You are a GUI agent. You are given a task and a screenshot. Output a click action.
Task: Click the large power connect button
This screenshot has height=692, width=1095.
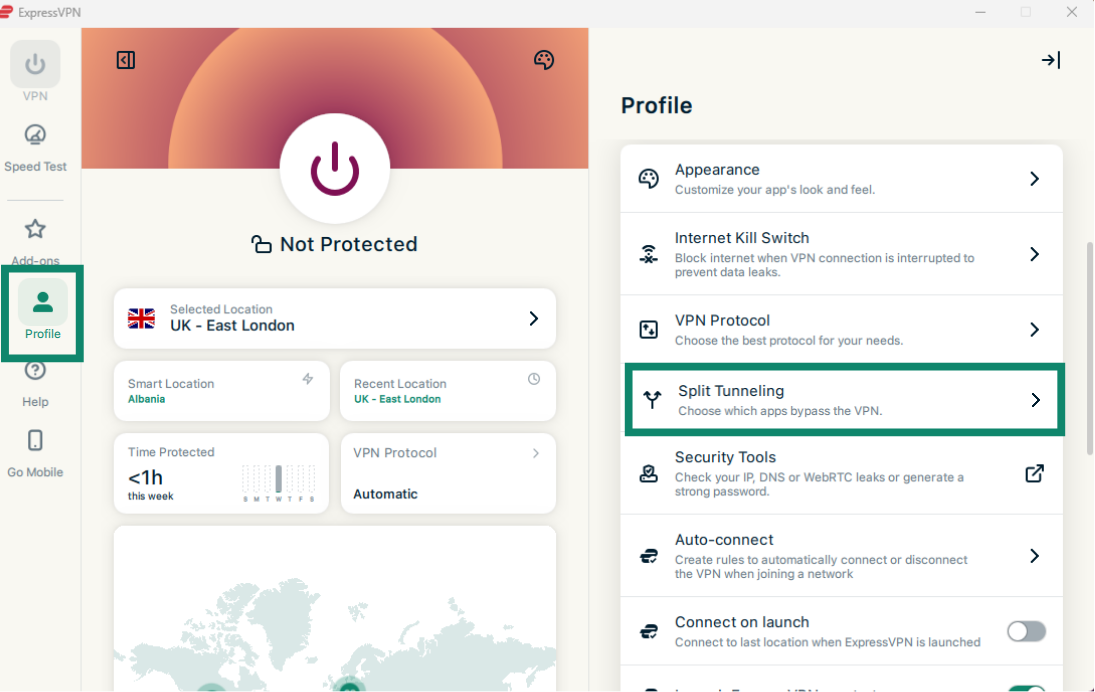pyautogui.click(x=335, y=168)
